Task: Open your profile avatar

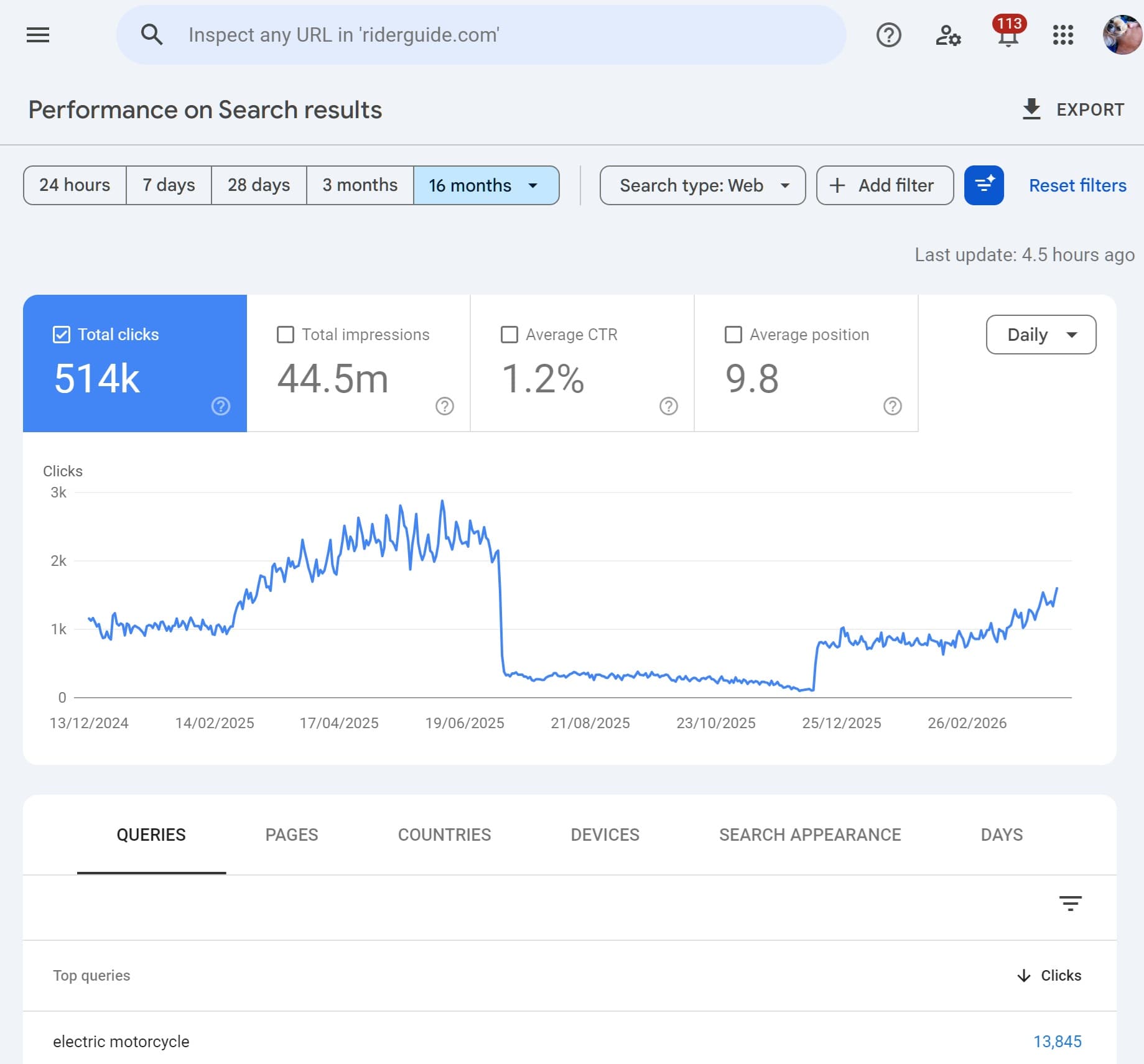Action: (x=1122, y=35)
